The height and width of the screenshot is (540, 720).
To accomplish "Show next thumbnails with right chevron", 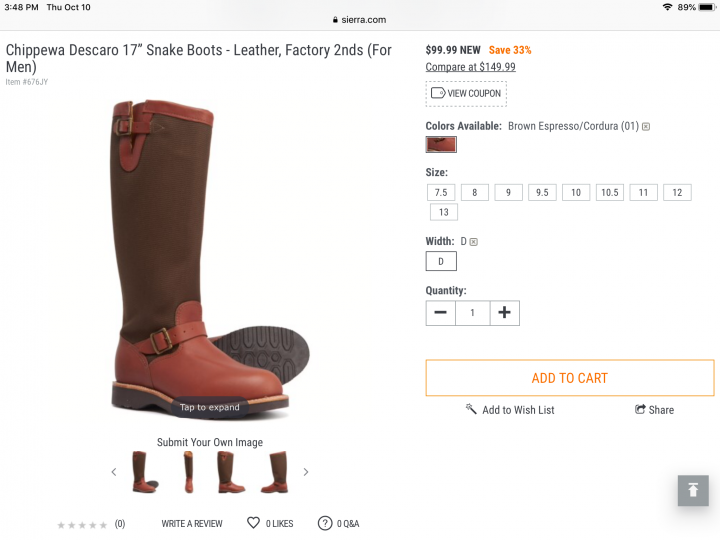I will pyautogui.click(x=306, y=472).
